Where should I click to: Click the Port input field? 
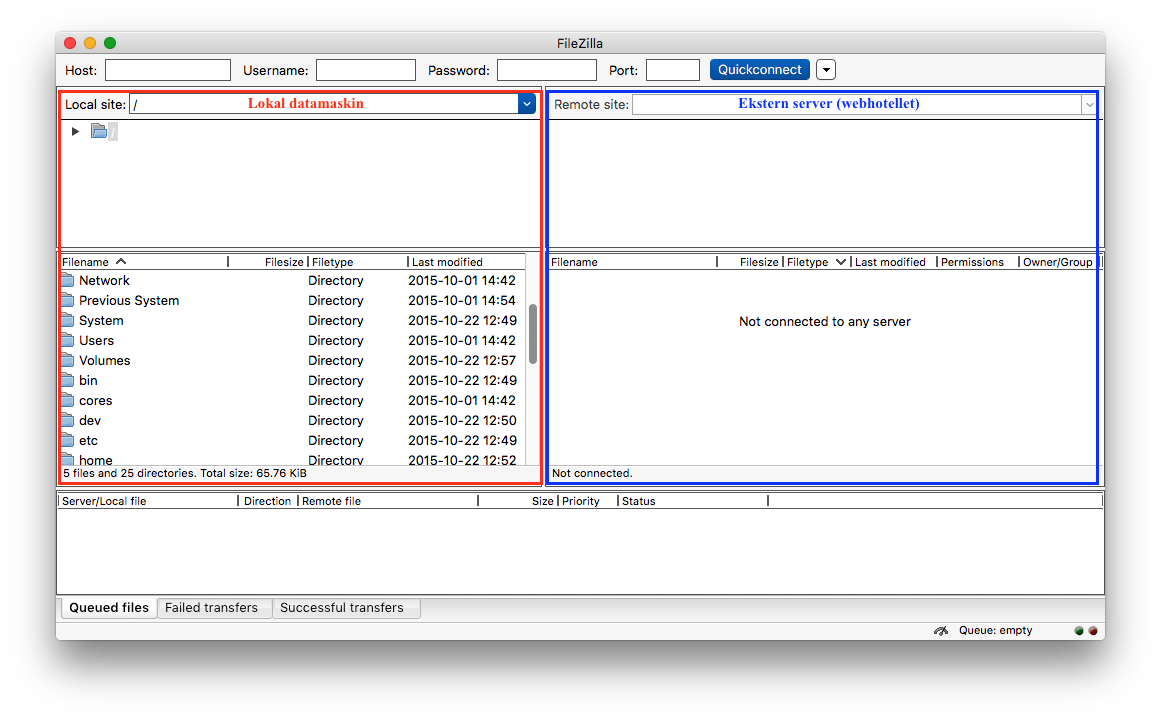673,70
